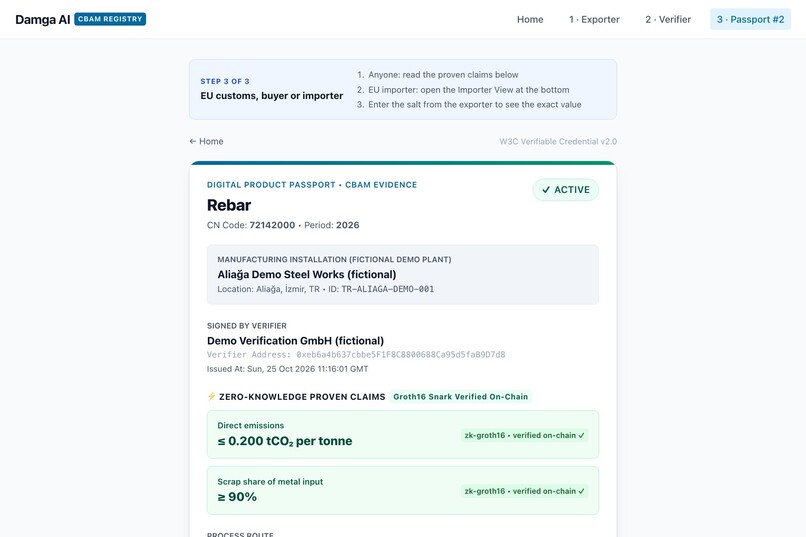The width and height of the screenshot is (806, 537).
Task: Click the zk-groth16 badge for Direct emissions
Action: pyautogui.click(x=524, y=435)
